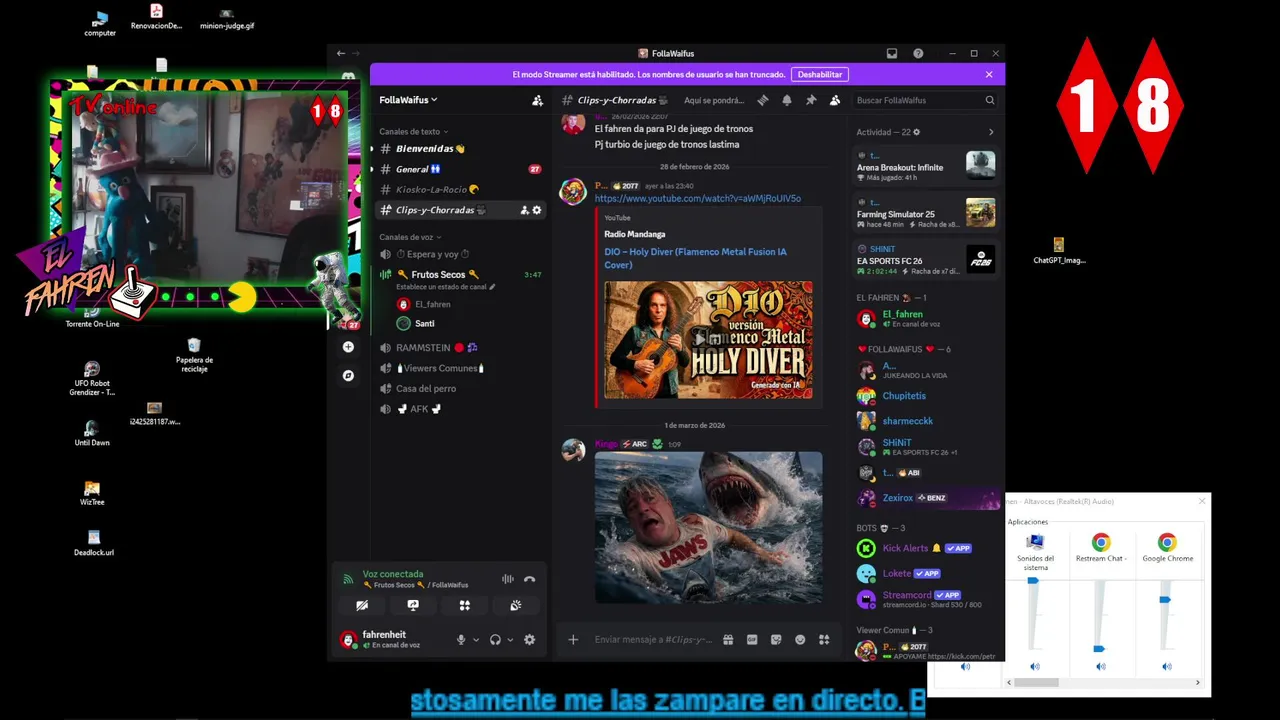The image size is (1280, 720).
Task: Click Deshabilitar streamer mode button
Action: tap(820, 74)
